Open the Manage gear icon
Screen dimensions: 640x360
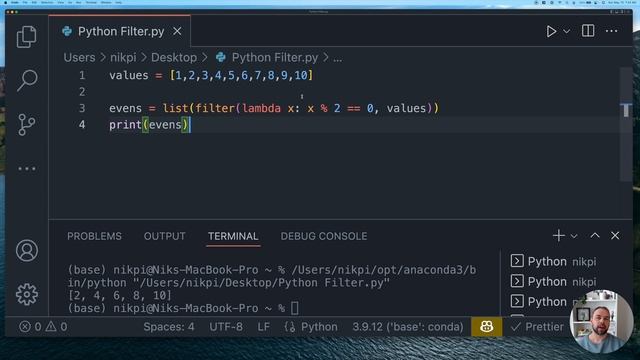point(27,294)
